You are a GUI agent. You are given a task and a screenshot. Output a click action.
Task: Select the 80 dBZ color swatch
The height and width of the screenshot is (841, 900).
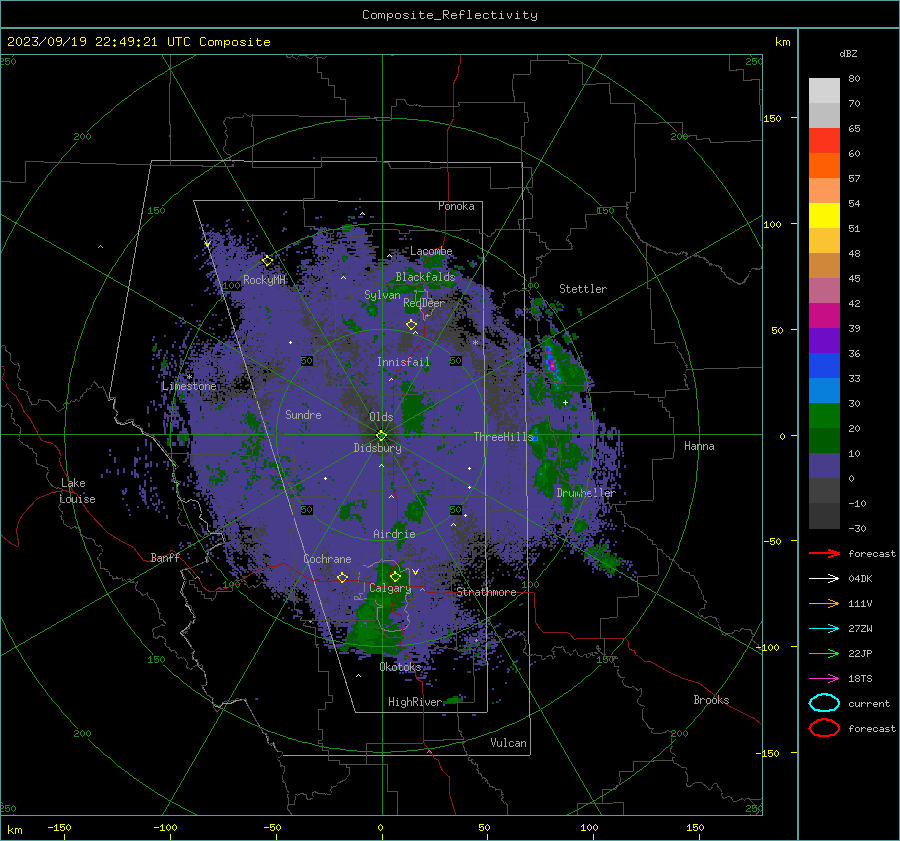coord(824,90)
